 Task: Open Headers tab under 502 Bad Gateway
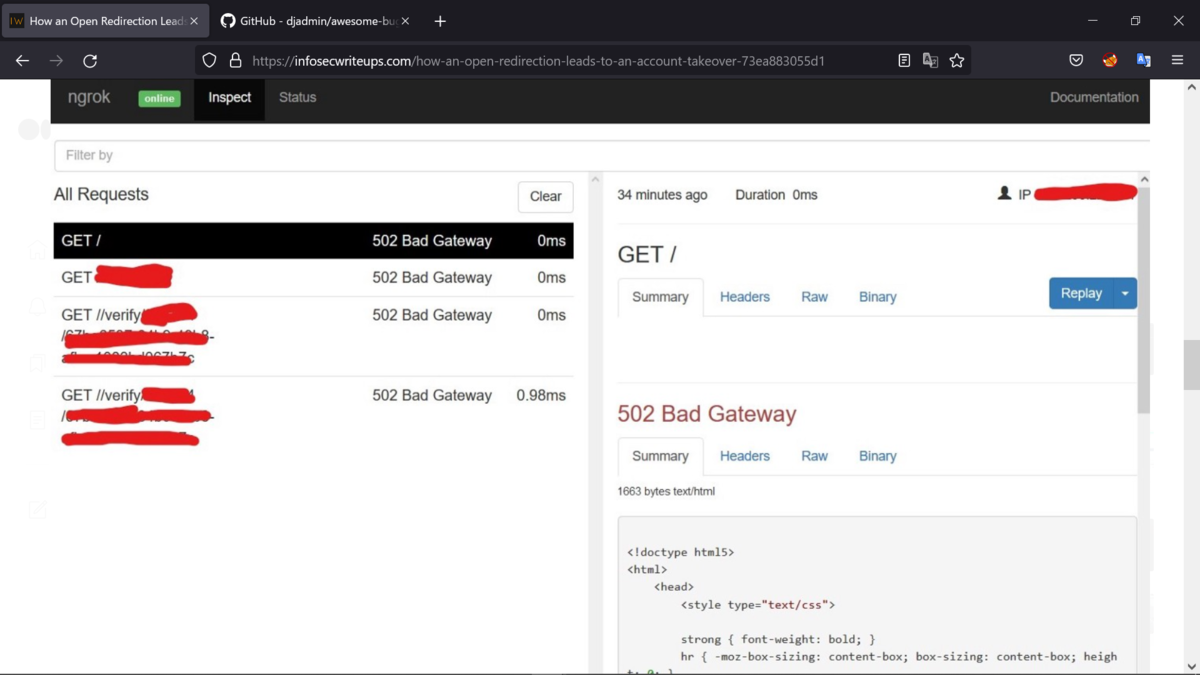745,456
